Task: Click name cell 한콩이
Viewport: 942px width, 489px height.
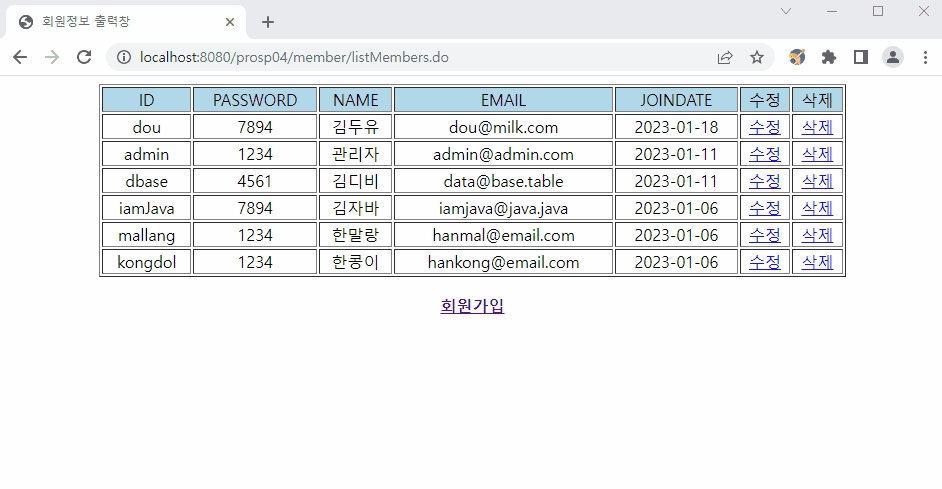Action: 356,262
